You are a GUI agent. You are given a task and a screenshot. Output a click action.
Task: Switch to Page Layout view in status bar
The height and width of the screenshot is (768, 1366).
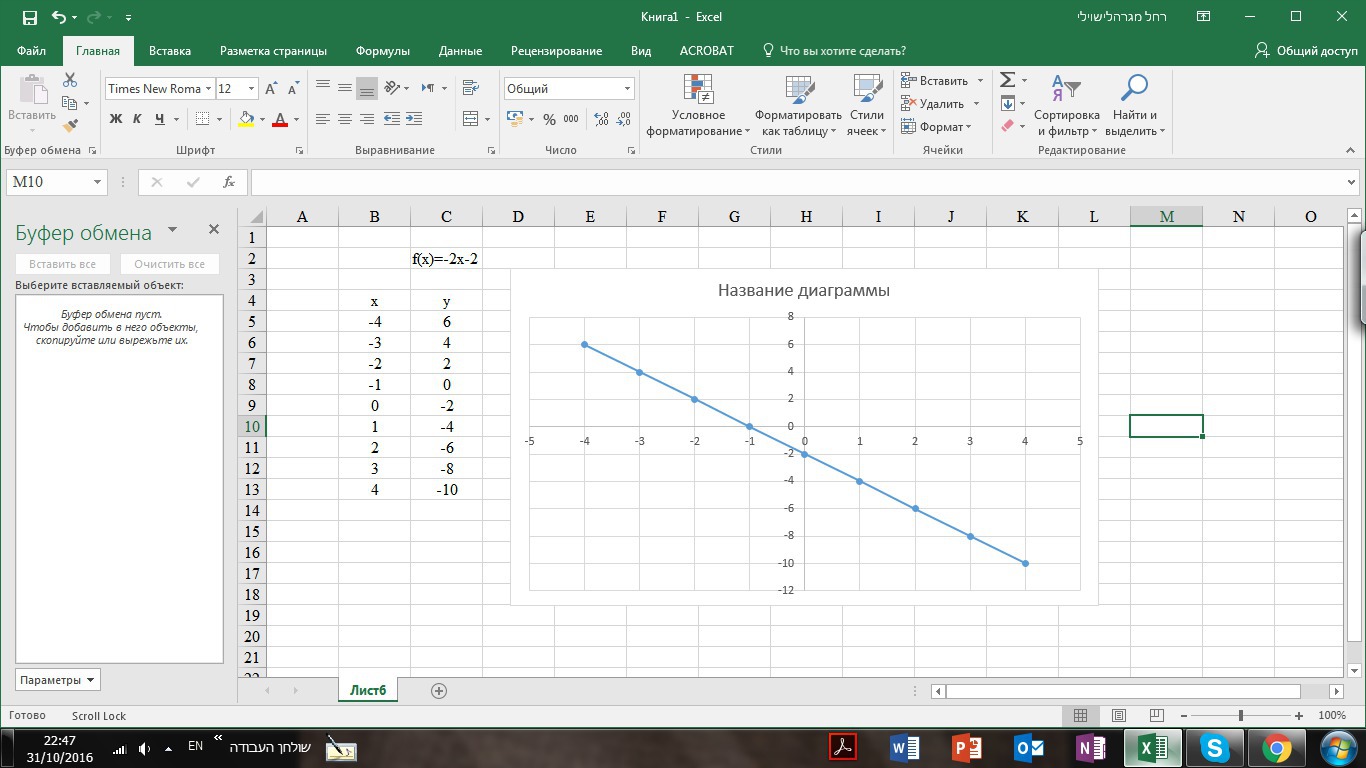1119,715
